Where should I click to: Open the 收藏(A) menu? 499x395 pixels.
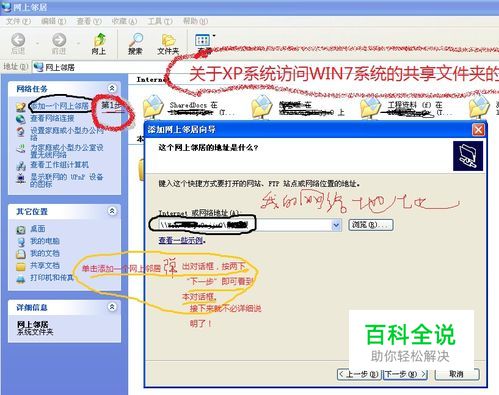124,21
